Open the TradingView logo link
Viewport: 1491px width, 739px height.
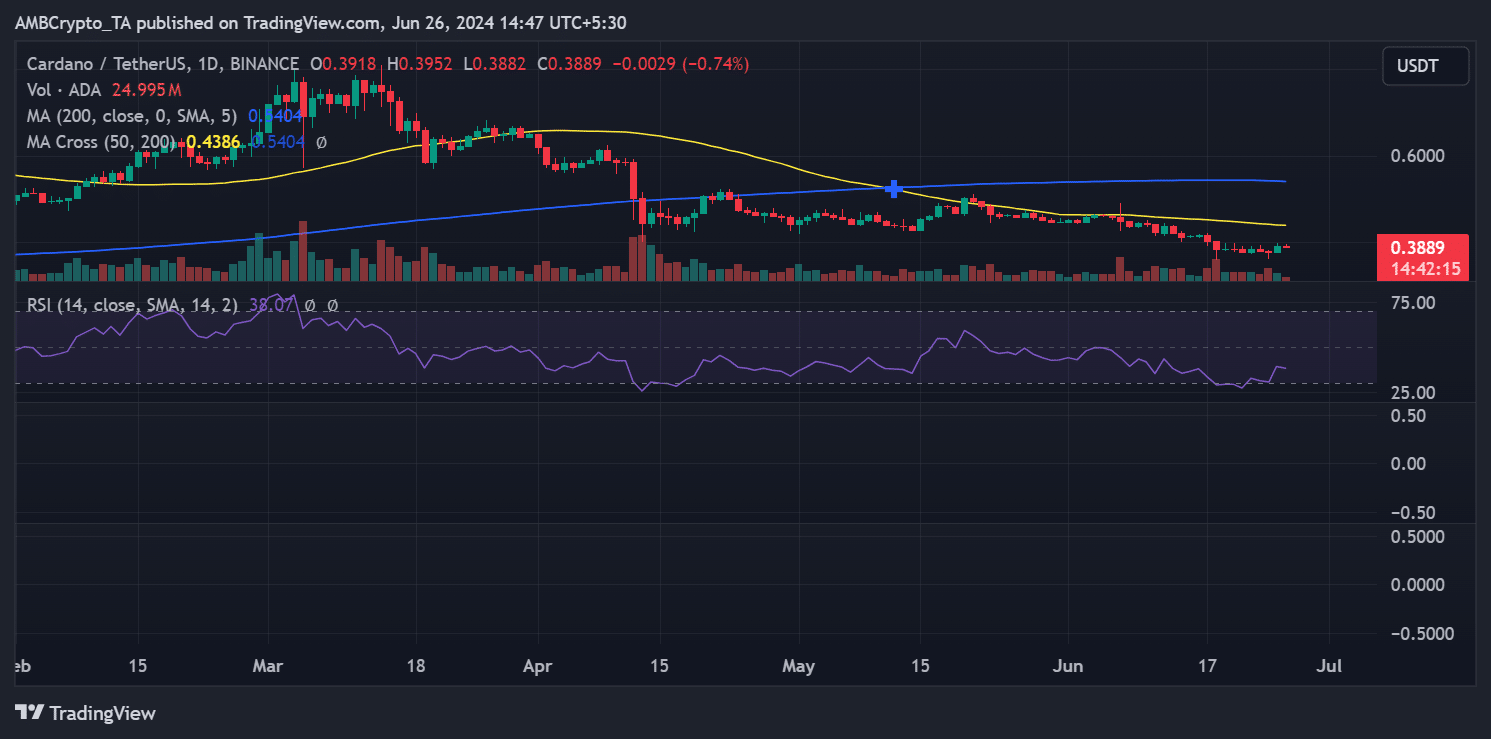[x=86, y=713]
